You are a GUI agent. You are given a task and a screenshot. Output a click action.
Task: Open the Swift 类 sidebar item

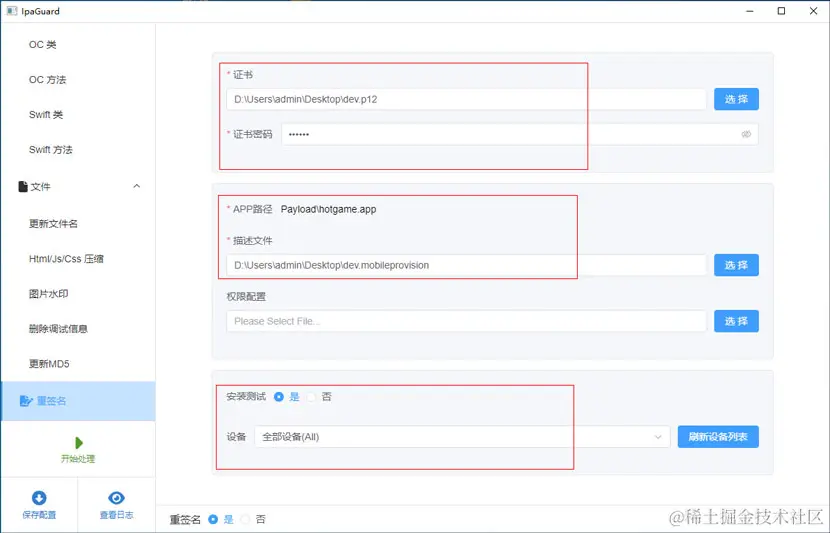click(46, 115)
